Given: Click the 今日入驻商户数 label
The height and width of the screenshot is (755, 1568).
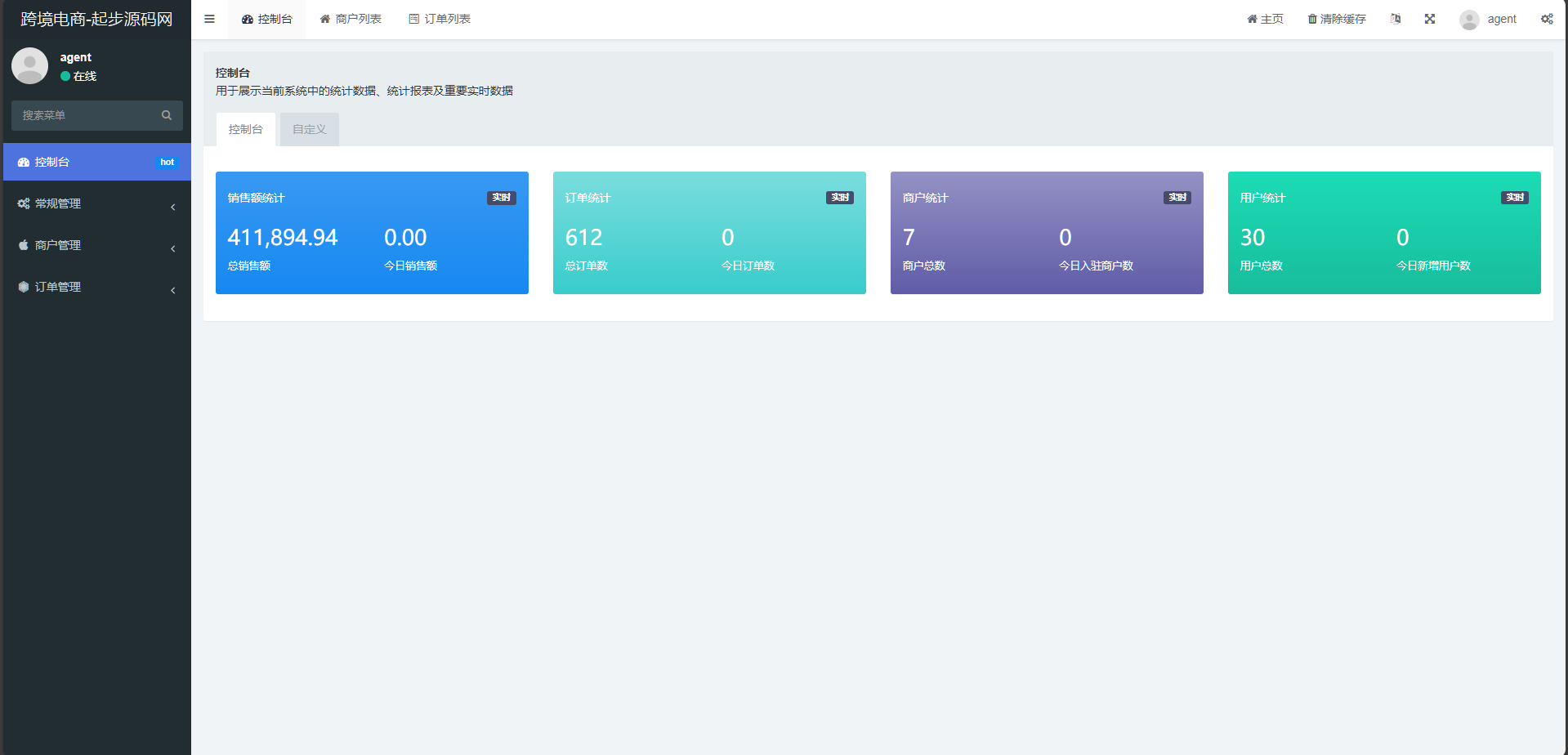Looking at the screenshot, I should 1096,266.
